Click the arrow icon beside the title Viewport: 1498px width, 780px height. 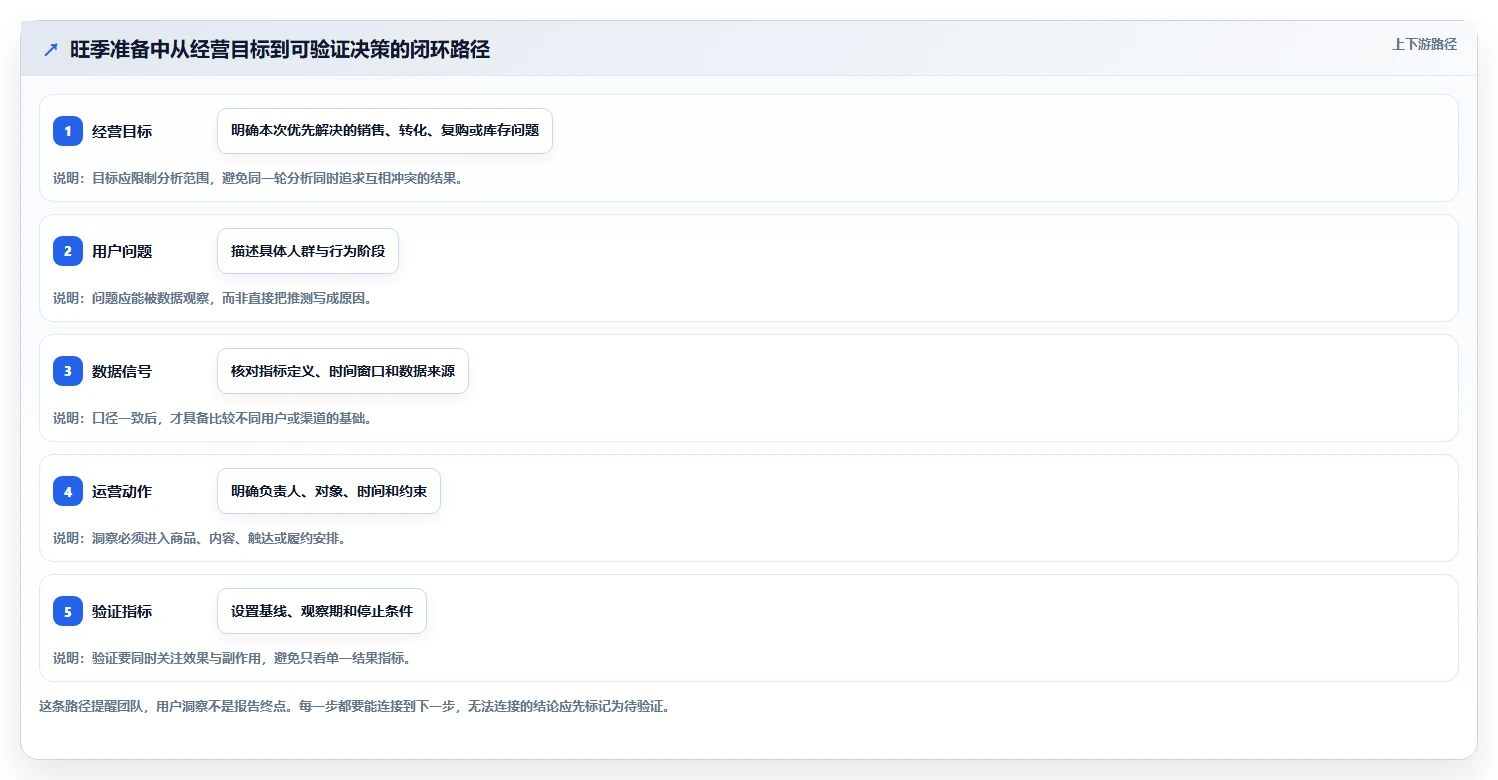click(x=51, y=50)
